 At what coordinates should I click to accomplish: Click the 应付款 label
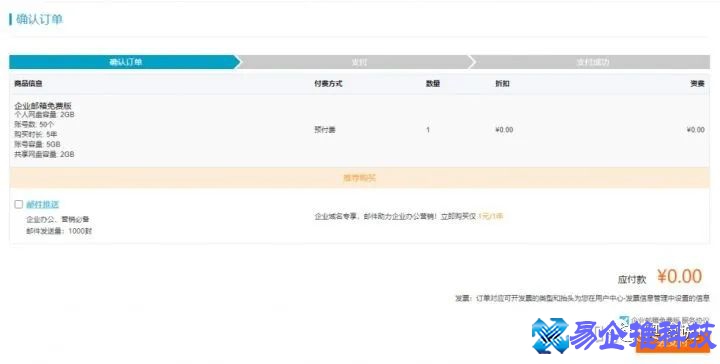[x=632, y=279]
